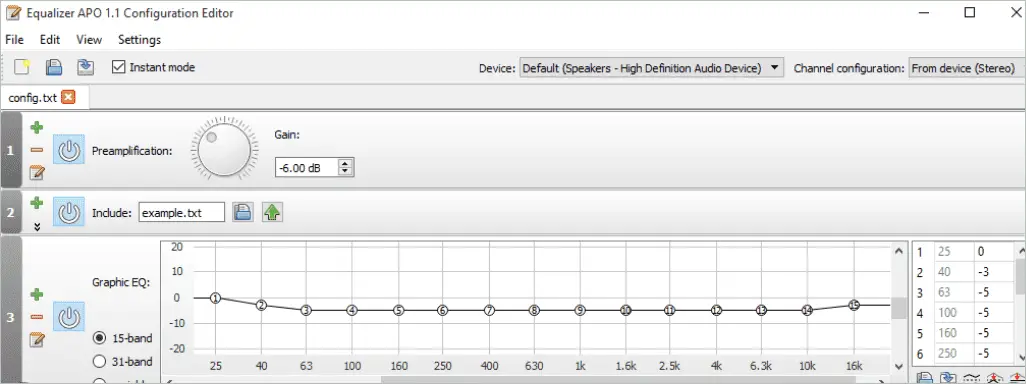Click EQ point 9 at 1k

[x=580, y=311]
